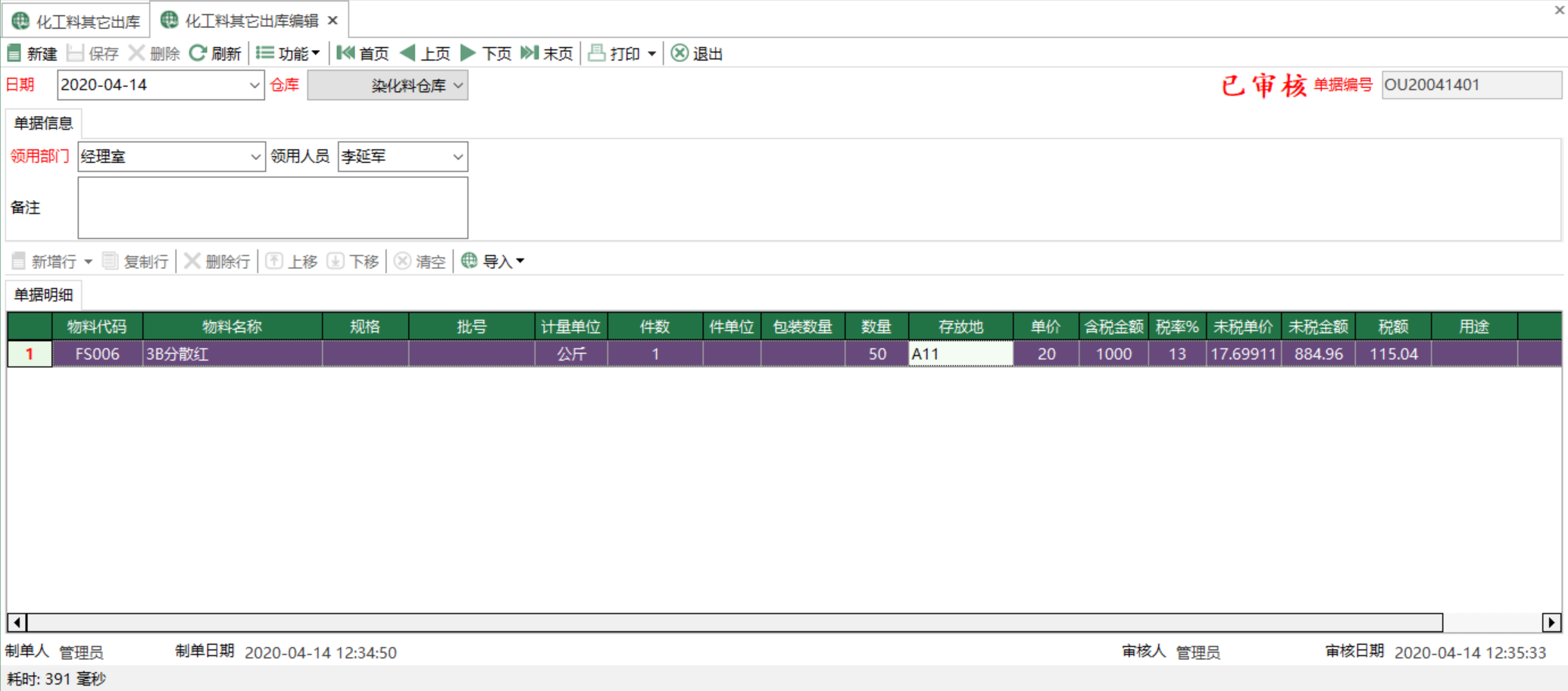The height and width of the screenshot is (691, 1568).
Task: Click the 含税金额 cell showing 1000
Action: tap(1114, 354)
